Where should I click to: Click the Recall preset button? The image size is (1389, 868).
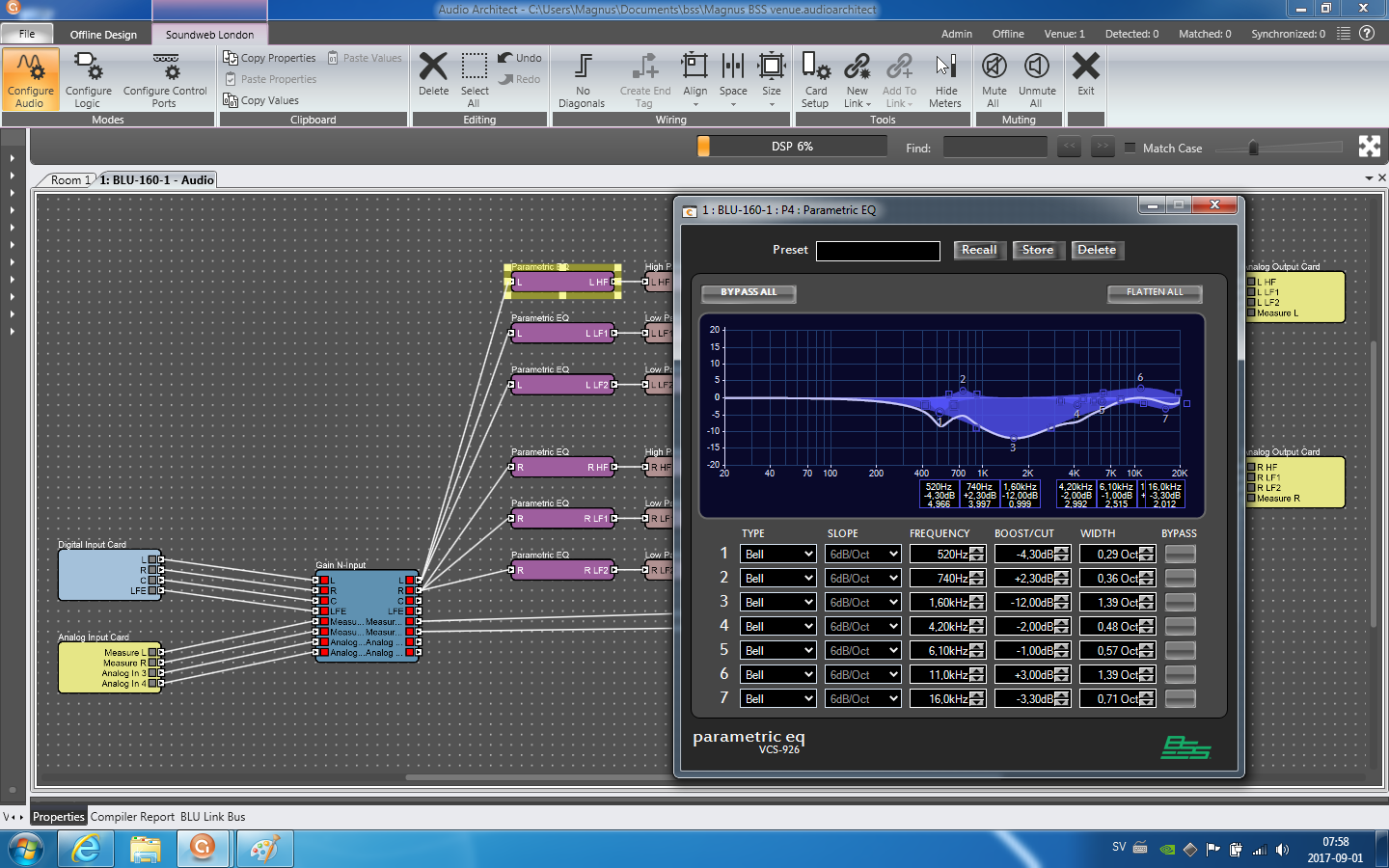pos(979,250)
